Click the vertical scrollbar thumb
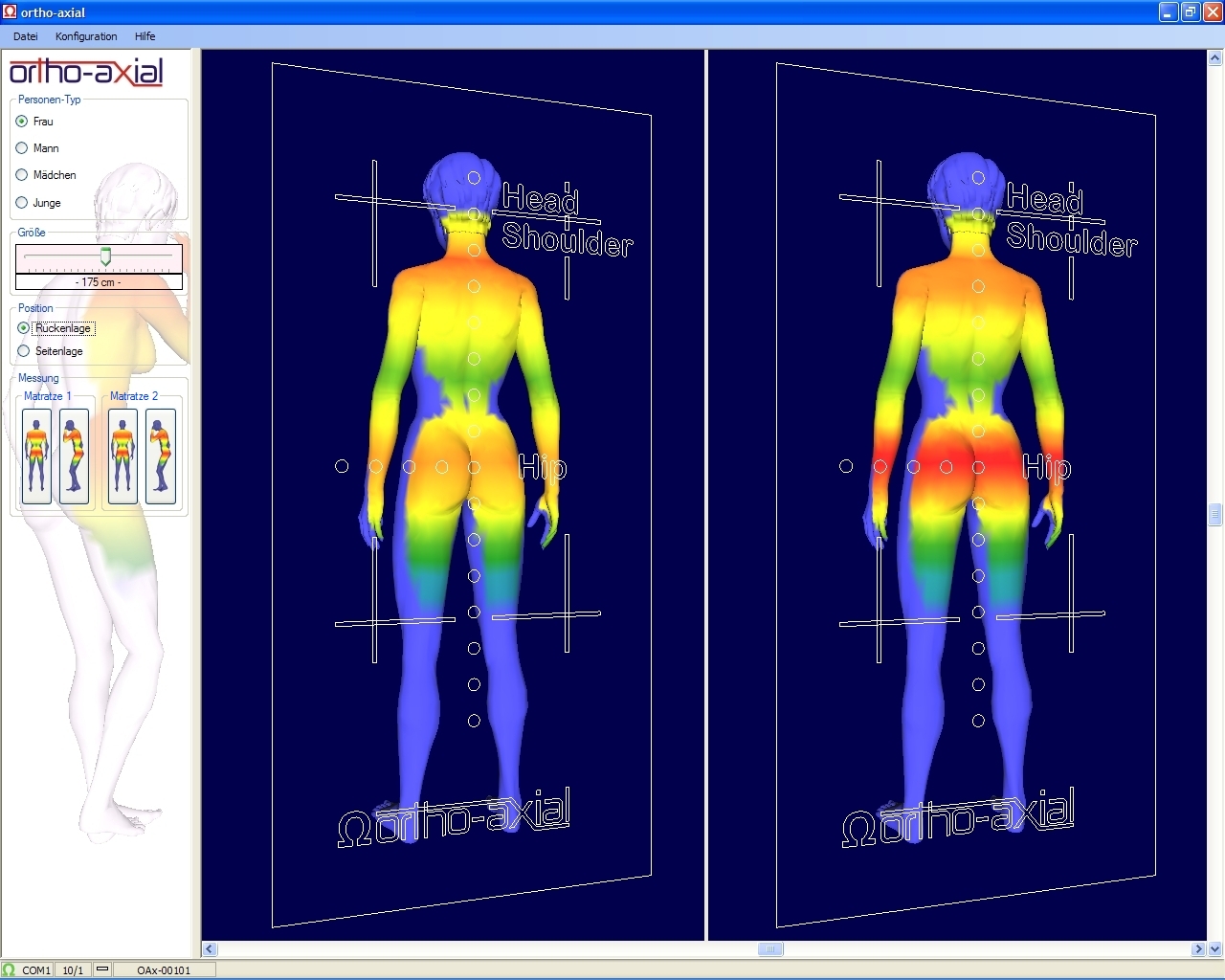The image size is (1225, 980). point(1215,515)
